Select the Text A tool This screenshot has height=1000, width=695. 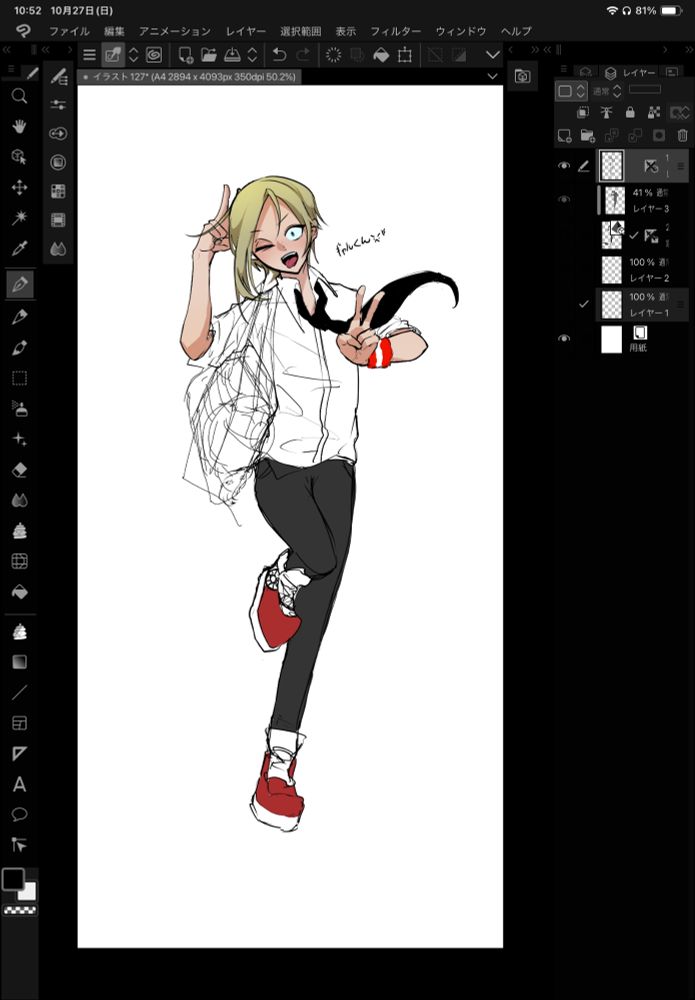(19, 784)
